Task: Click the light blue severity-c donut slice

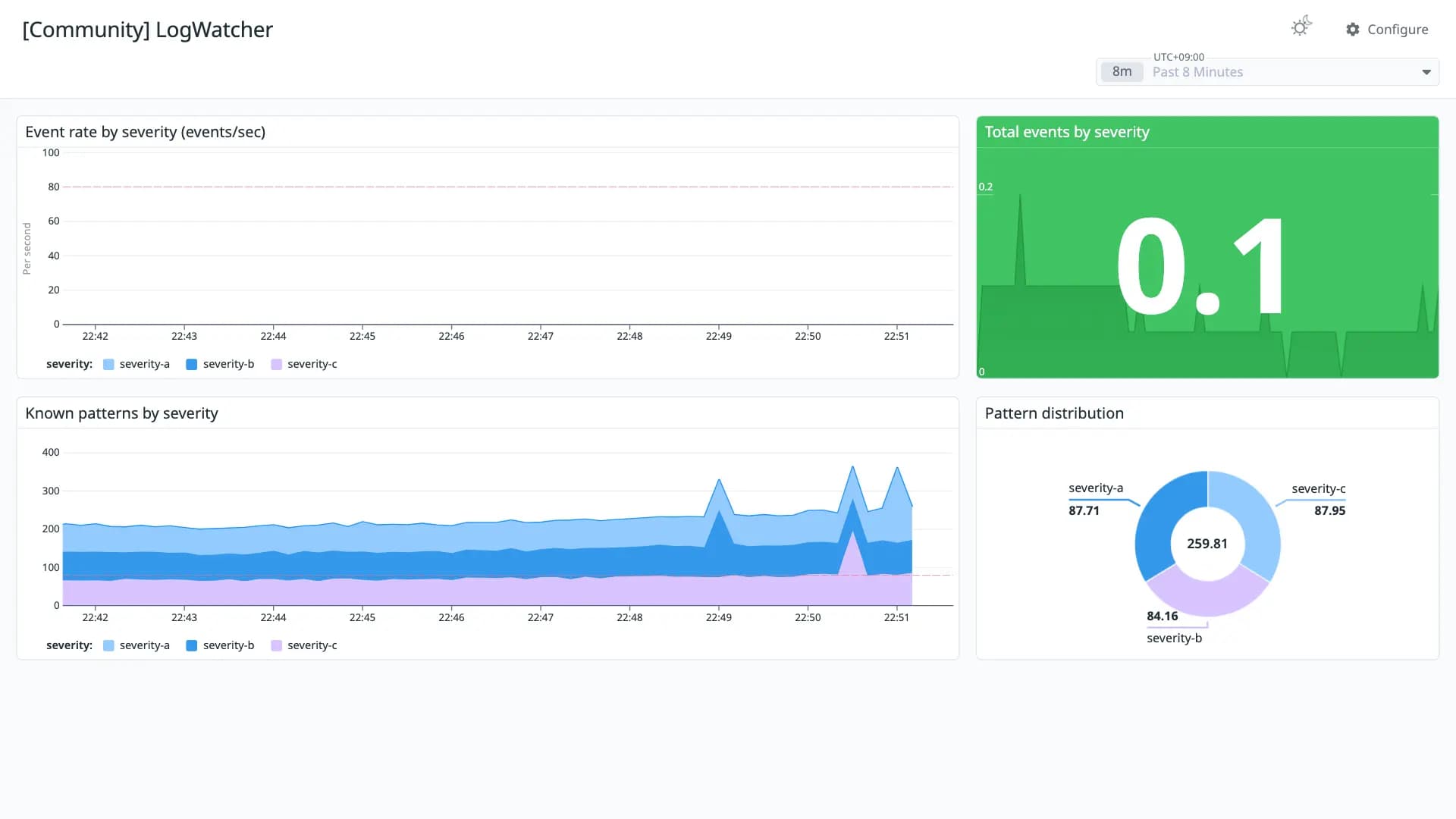Action: pos(1255,523)
